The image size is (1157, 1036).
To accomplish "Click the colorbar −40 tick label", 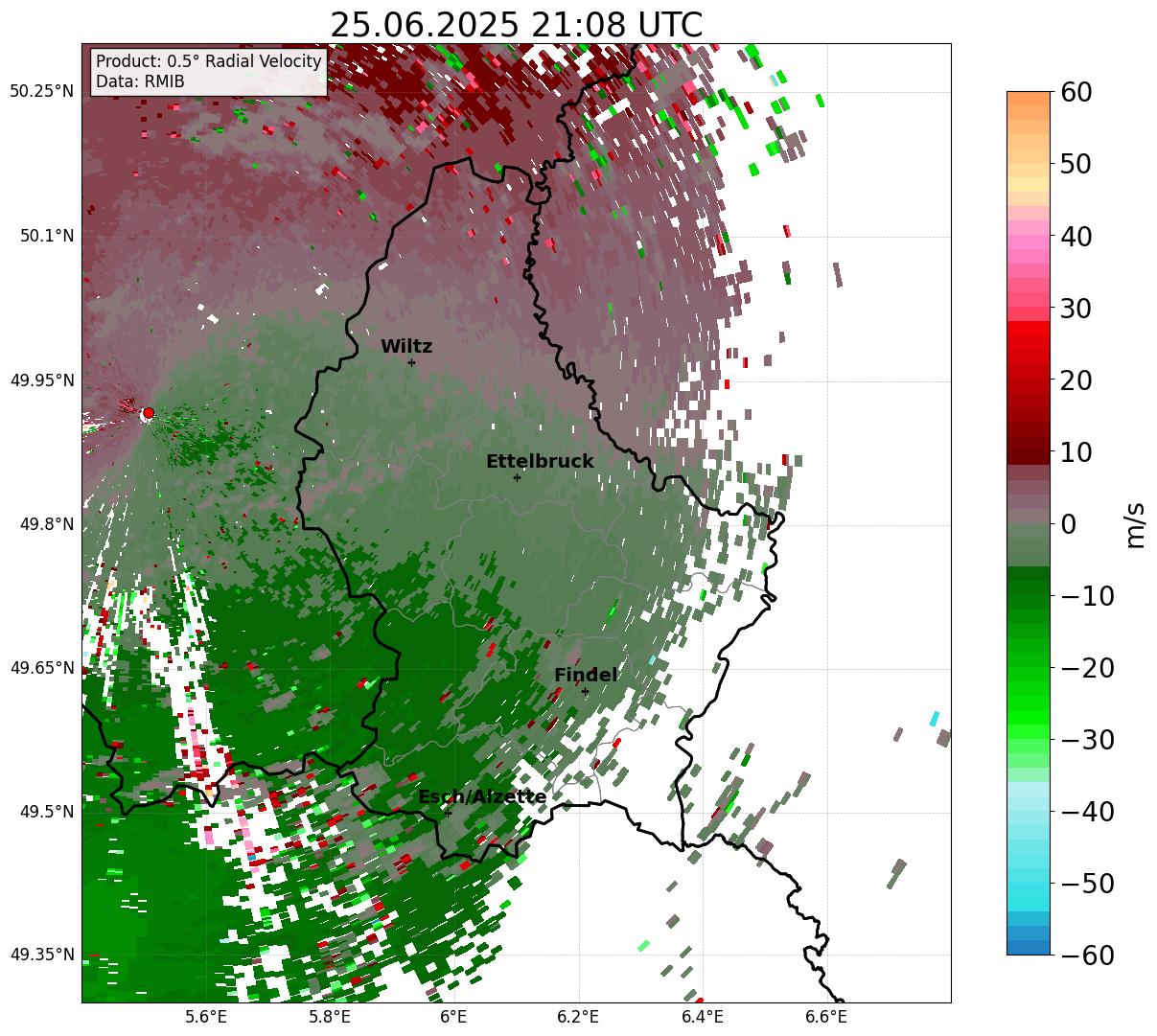I will (1086, 812).
